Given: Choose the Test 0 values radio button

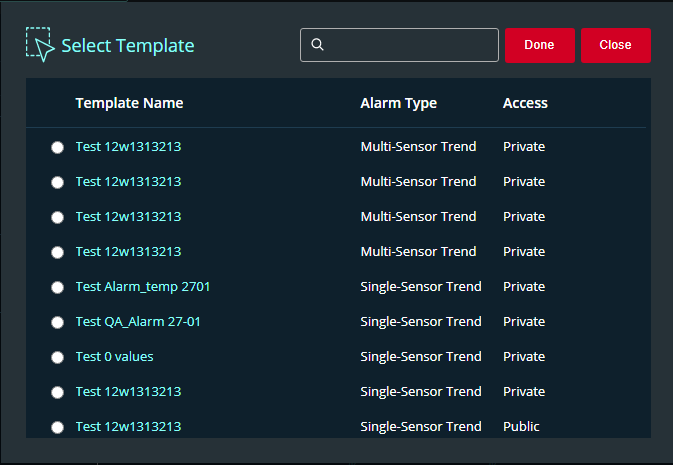Looking at the screenshot, I should click(57, 357).
